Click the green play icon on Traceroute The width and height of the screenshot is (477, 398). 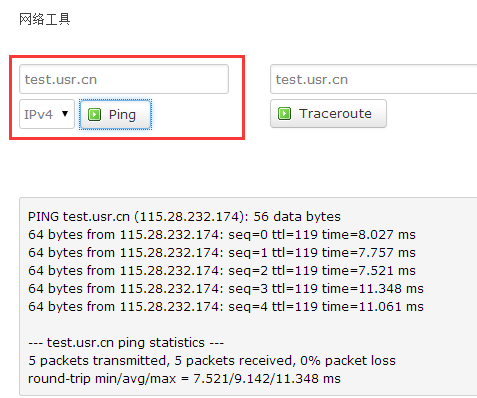tap(284, 114)
